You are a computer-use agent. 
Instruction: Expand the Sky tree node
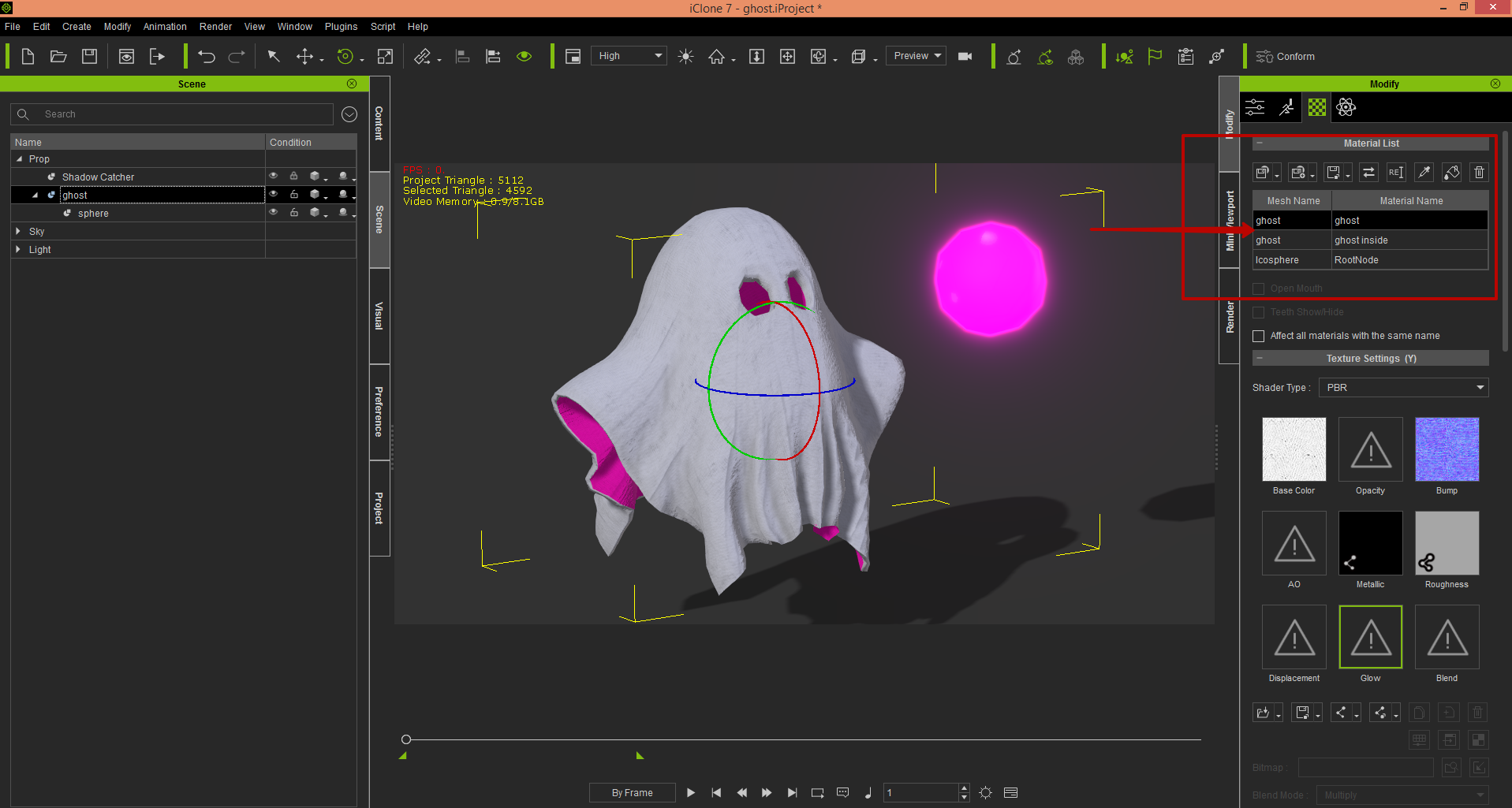click(x=18, y=231)
